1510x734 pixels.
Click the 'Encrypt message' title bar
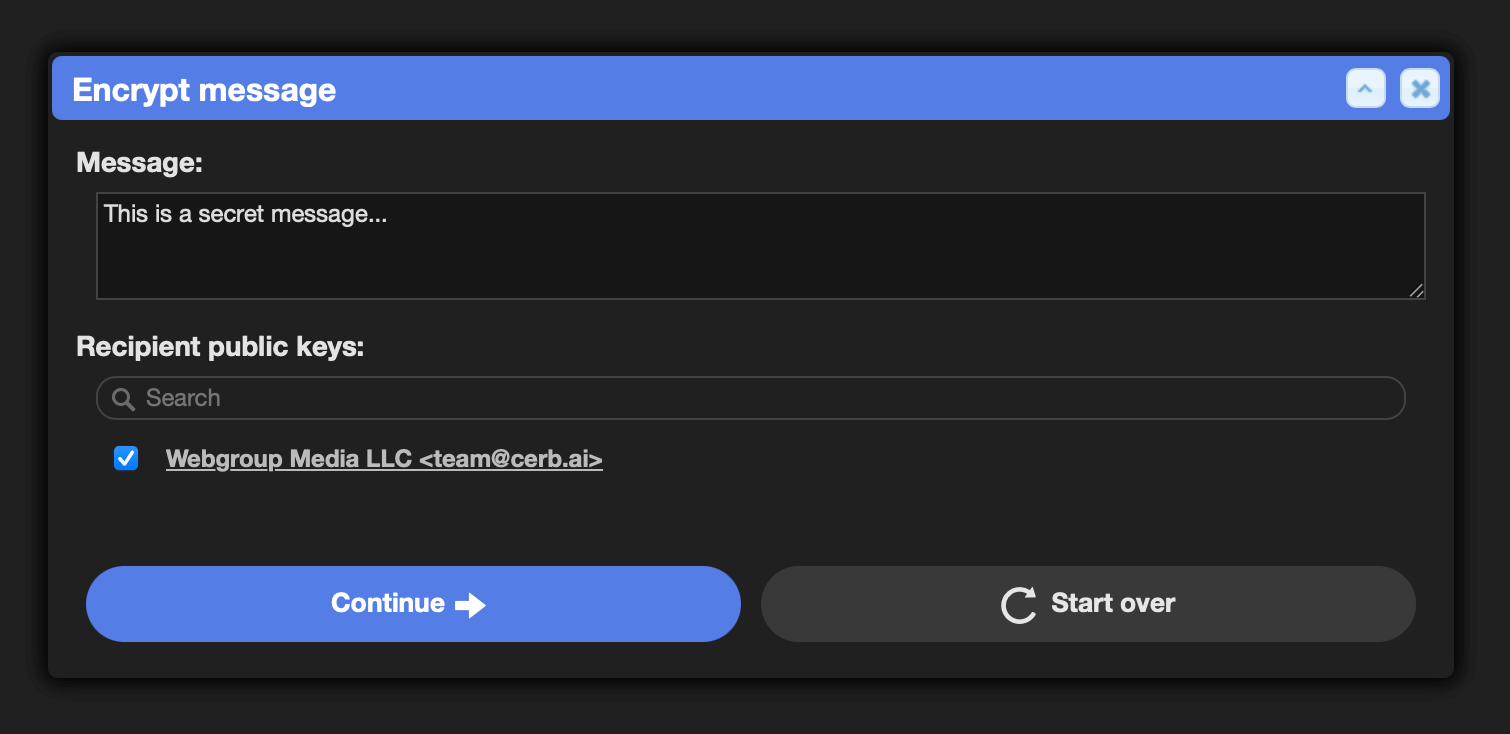[x=700, y=89]
